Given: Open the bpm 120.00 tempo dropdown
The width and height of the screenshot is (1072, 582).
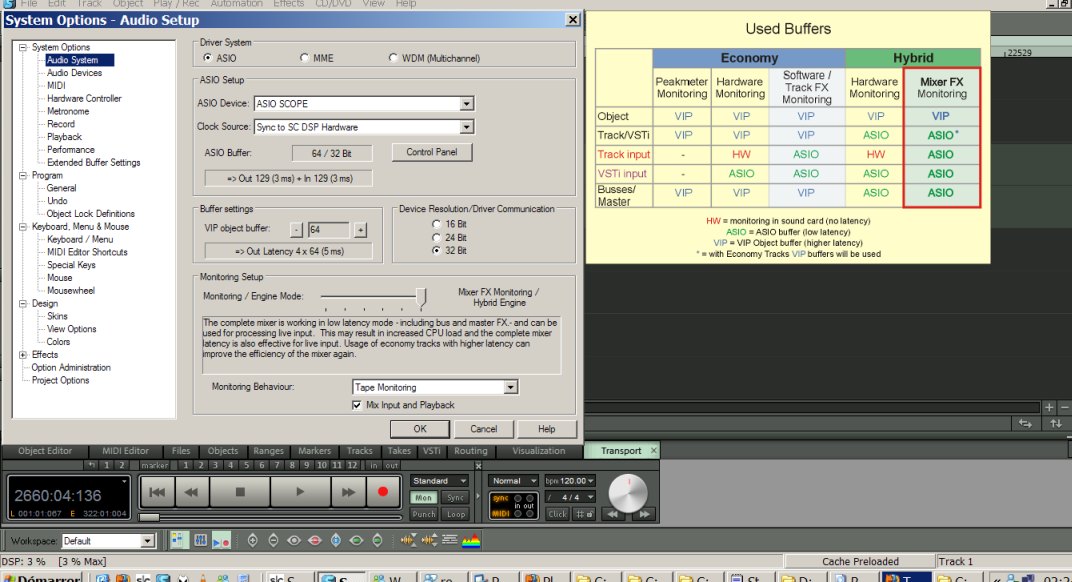Looking at the screenshot, I should tap(570, 481).
